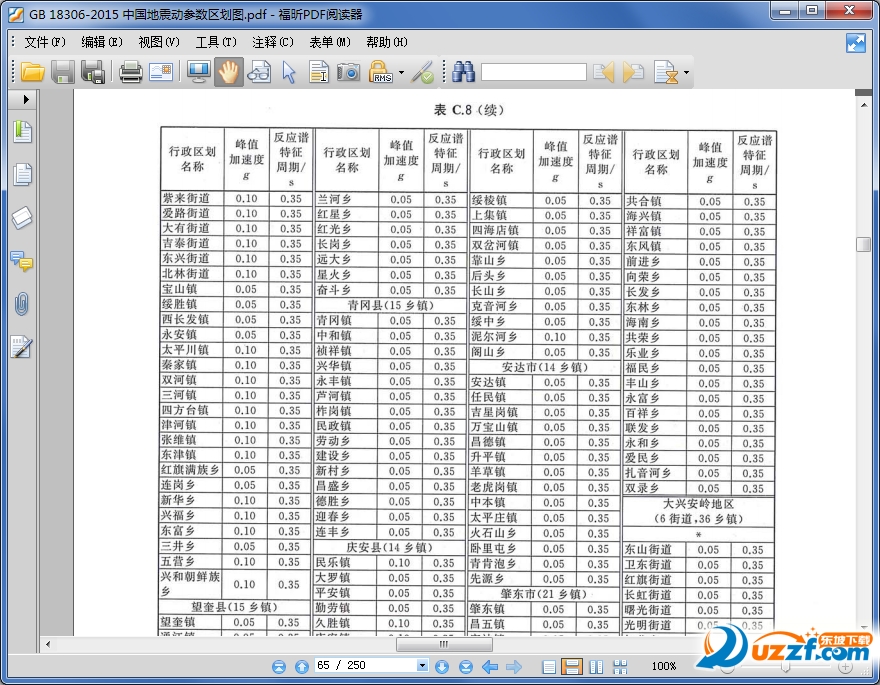Expand the RMS lock dropdown arrow
Viewport: 880px width, 685px height.
click(x=401, y=72)
